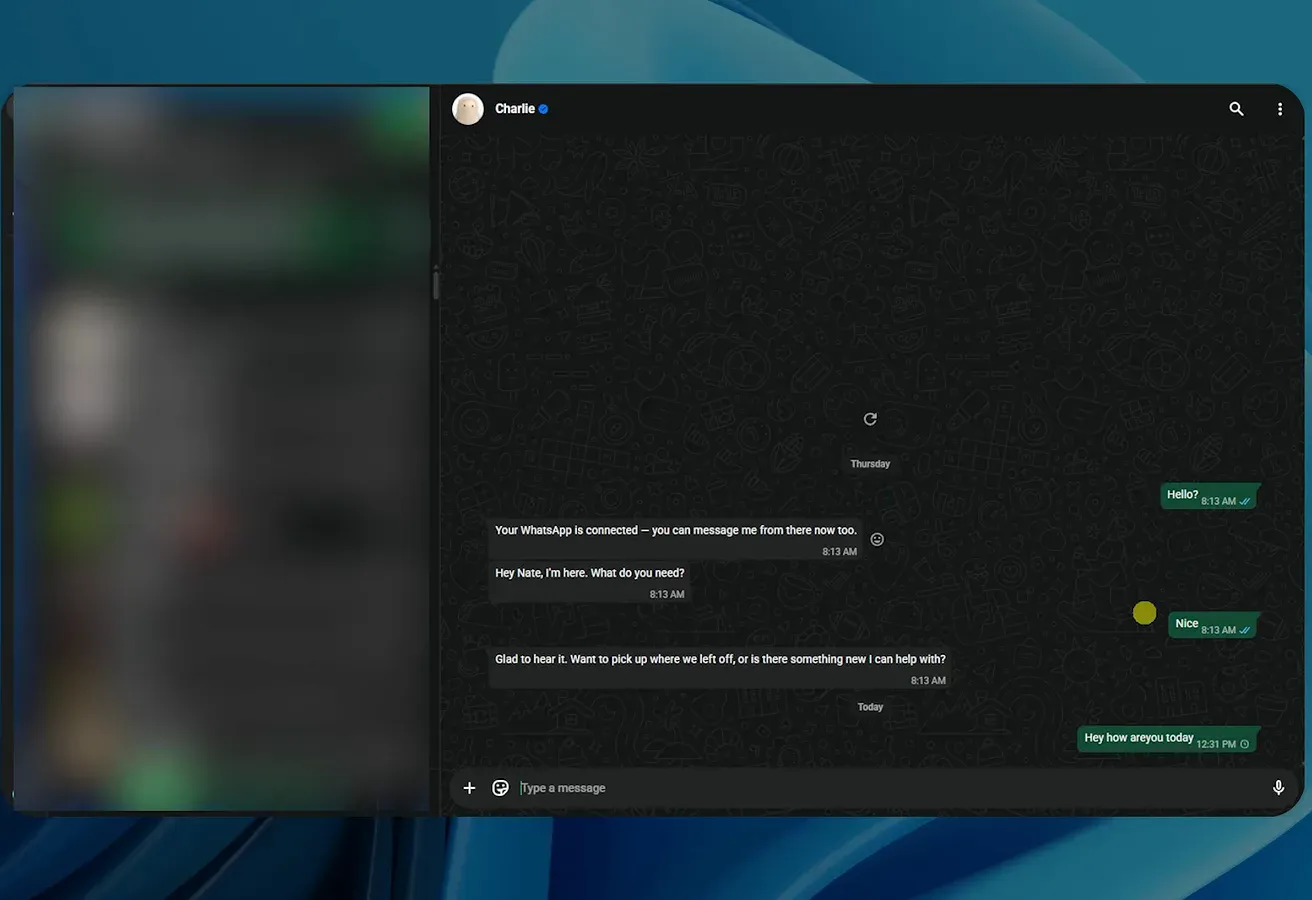Select the 'Hello?' sent message
The width and height of the screenshot is (1312, 900).
[1209, 496]
